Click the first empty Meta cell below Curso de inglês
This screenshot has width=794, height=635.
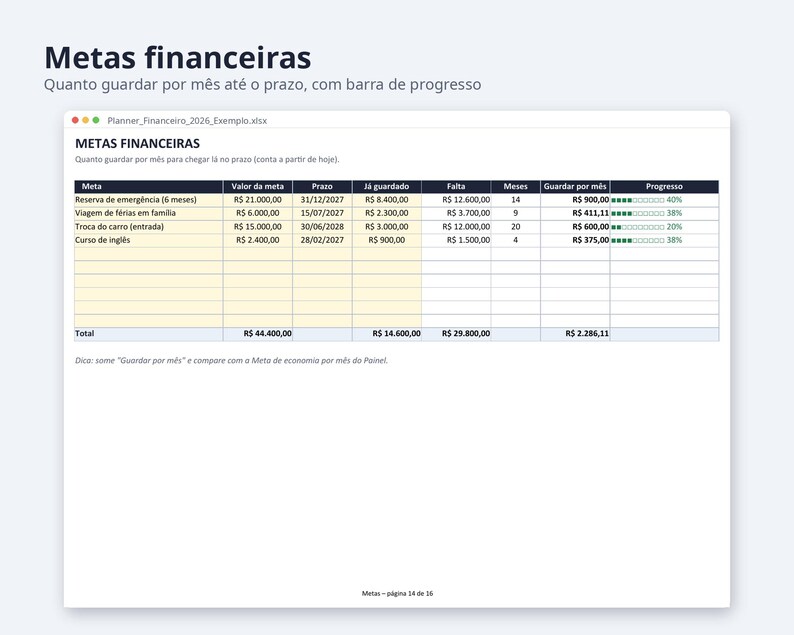[148, 254]
